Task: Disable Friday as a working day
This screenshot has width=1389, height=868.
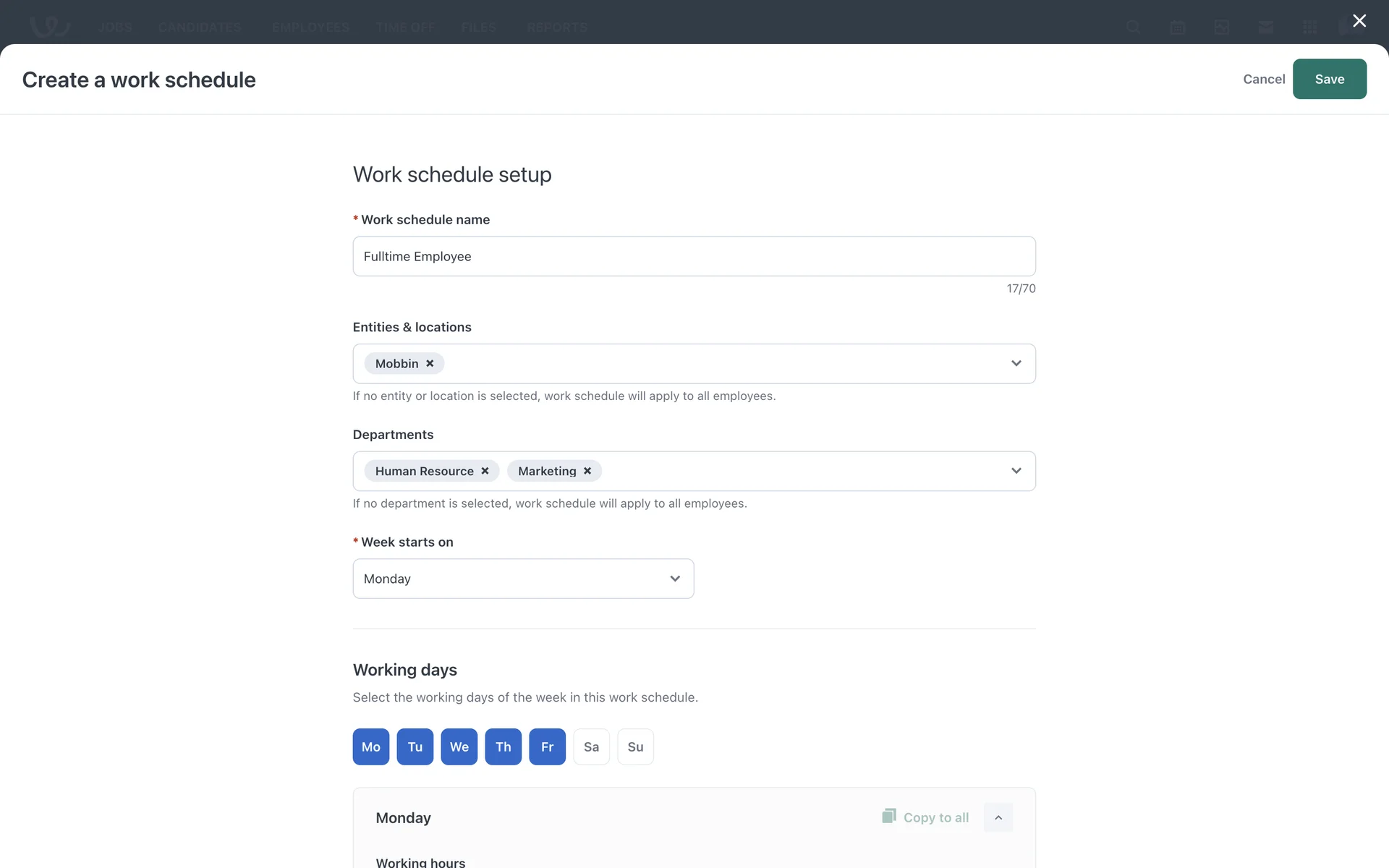Action: [548, 746]
